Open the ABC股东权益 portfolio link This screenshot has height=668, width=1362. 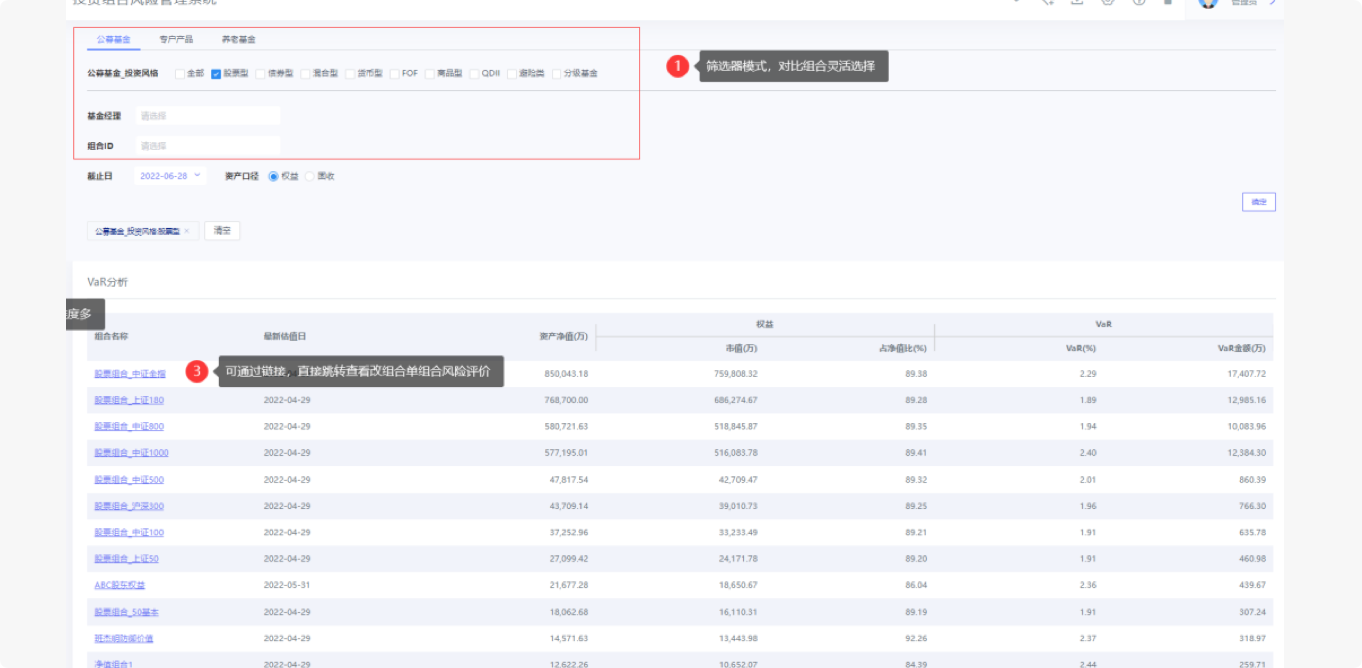point(120,585)
